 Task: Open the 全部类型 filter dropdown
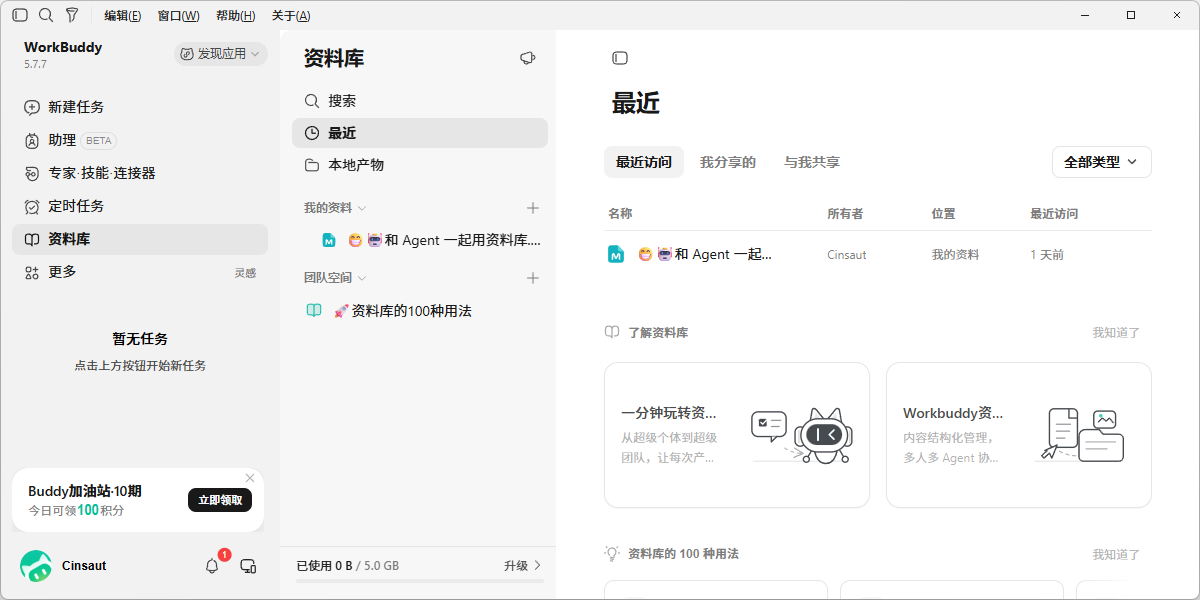coord(1102,162)
